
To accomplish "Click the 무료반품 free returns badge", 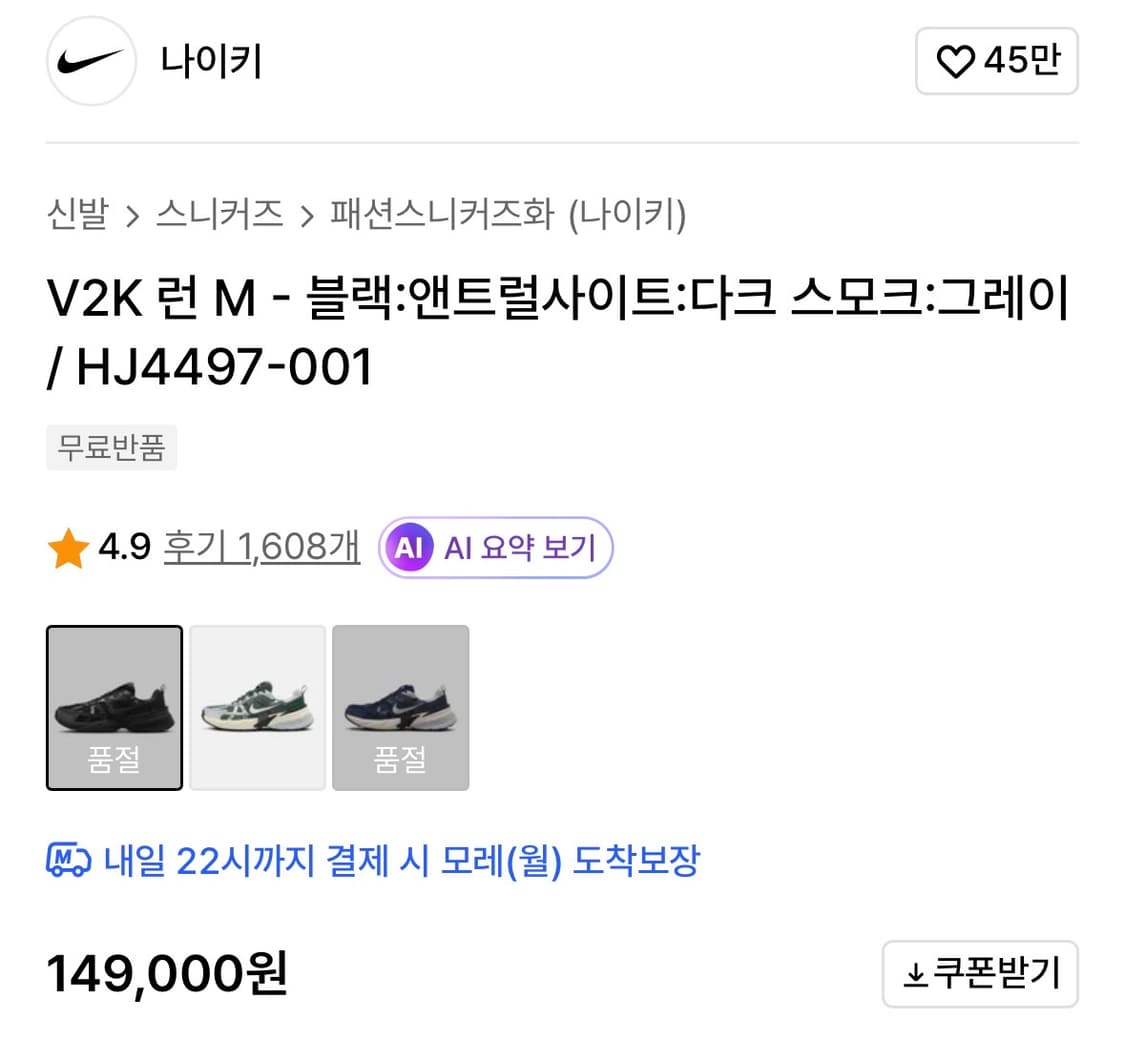I will pyautogui.click(x=111, y=447).
